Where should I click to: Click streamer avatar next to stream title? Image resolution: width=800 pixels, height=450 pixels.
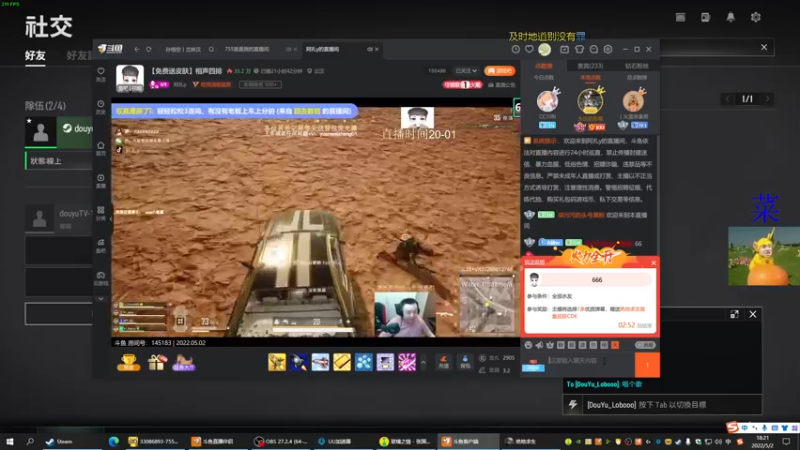(x=130, y=78)
